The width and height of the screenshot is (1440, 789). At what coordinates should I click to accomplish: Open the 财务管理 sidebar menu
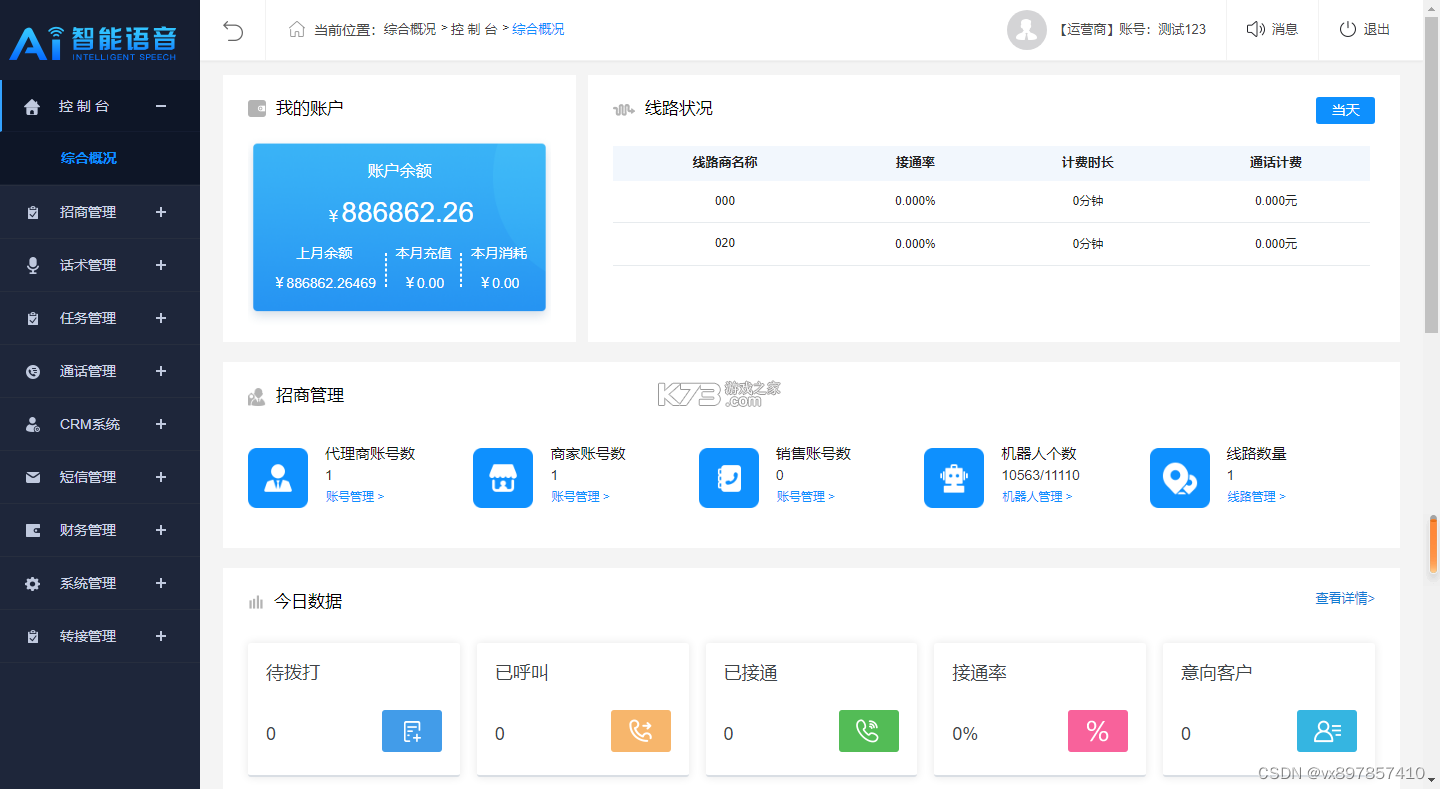click(100, 530)
